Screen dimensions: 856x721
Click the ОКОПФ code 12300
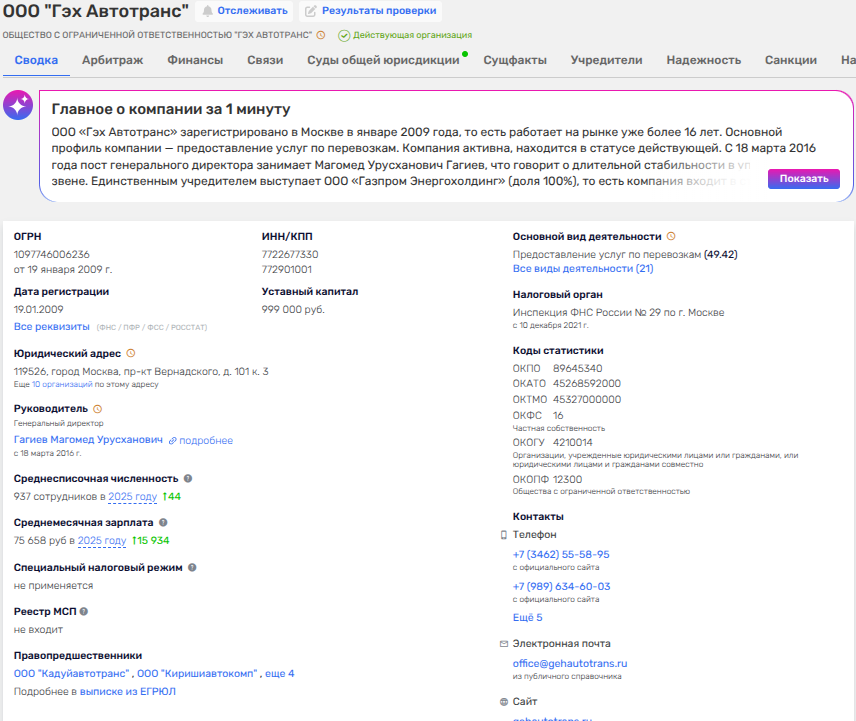tap(568, 480)
